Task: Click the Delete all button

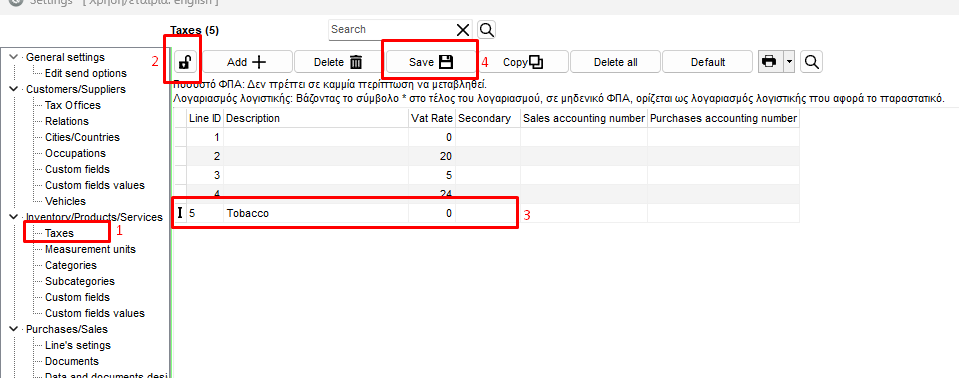Action: click(615, 62)
